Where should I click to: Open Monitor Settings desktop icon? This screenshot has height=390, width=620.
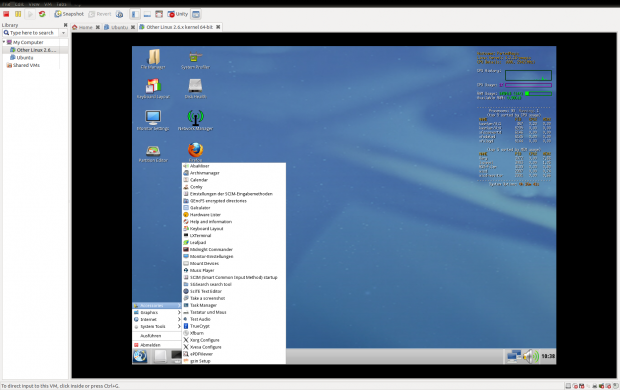point(153,120)
